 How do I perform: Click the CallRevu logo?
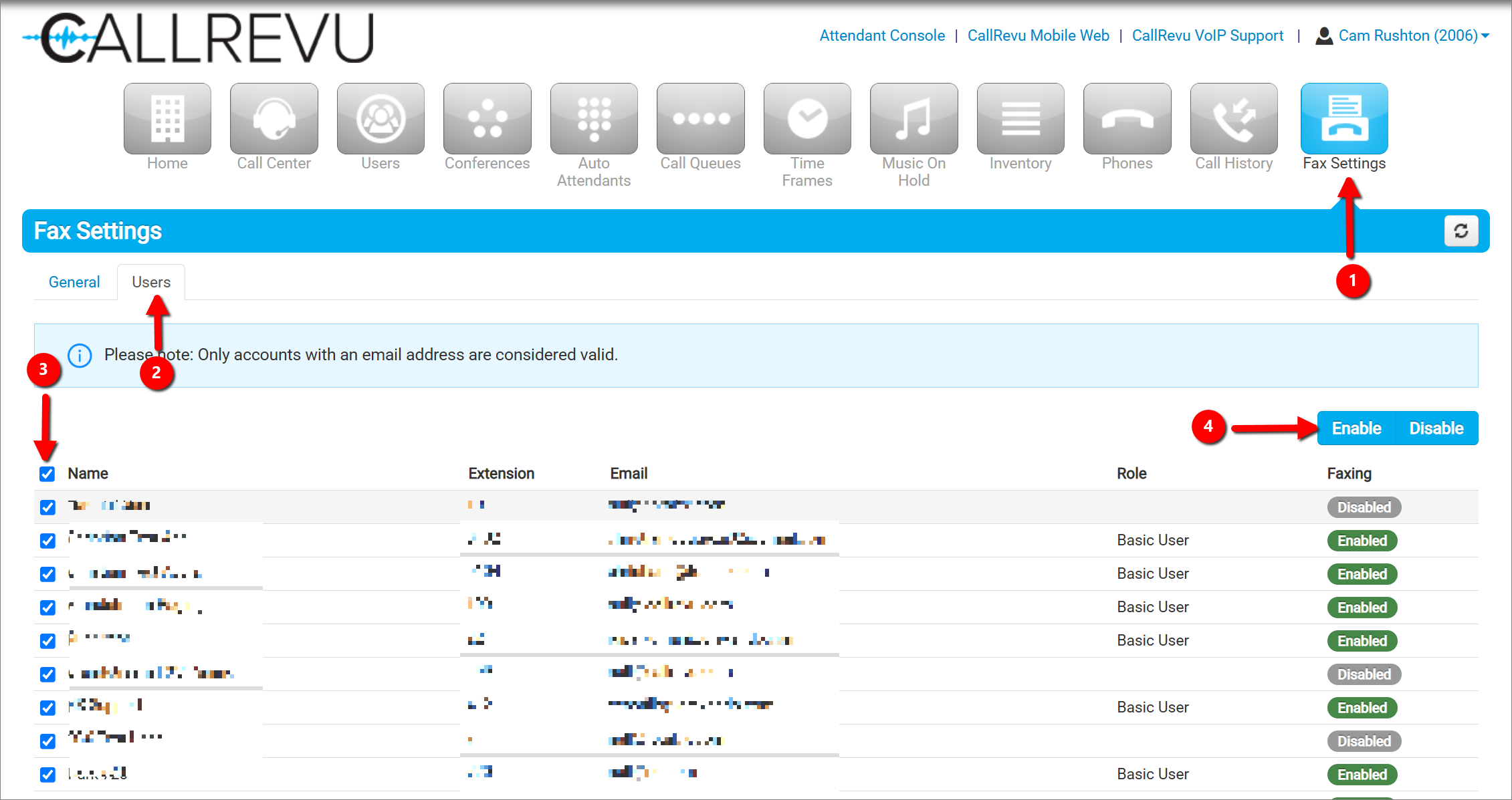199,38
